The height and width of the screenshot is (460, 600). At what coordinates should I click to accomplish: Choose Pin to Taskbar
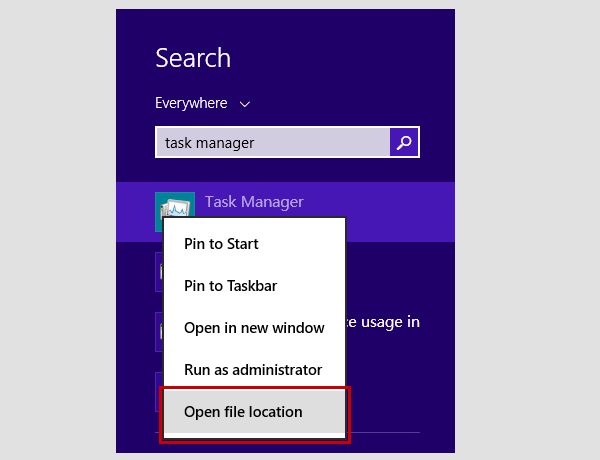254,286
